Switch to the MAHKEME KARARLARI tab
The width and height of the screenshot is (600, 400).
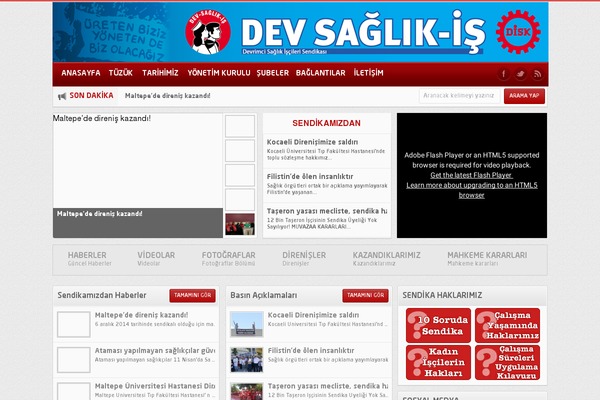[487, 259]
